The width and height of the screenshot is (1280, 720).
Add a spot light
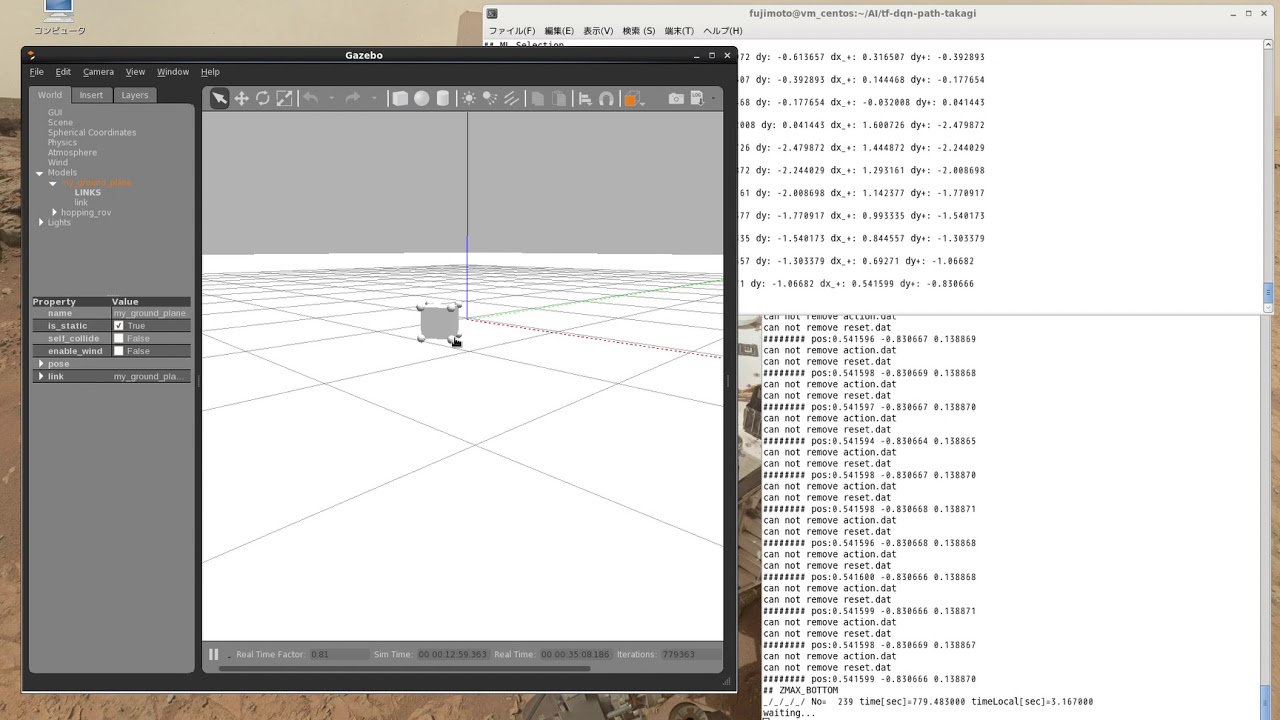(490, 98)
